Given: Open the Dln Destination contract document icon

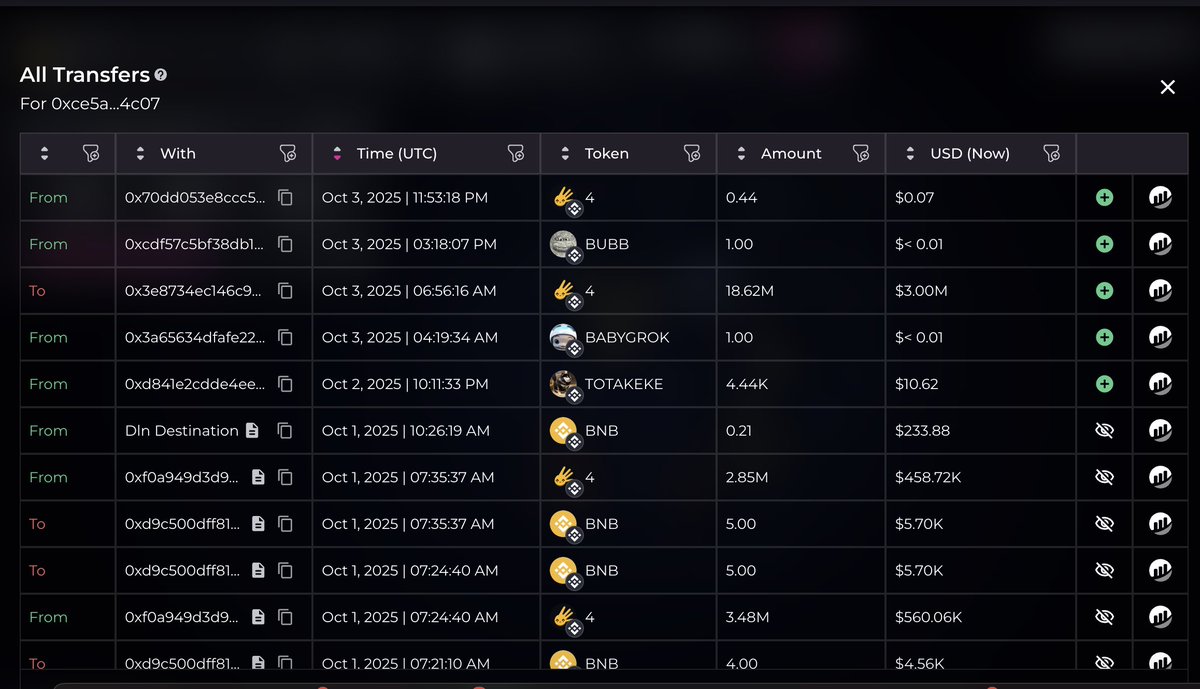Looking at the screenshot, I should tap(252, 431).
